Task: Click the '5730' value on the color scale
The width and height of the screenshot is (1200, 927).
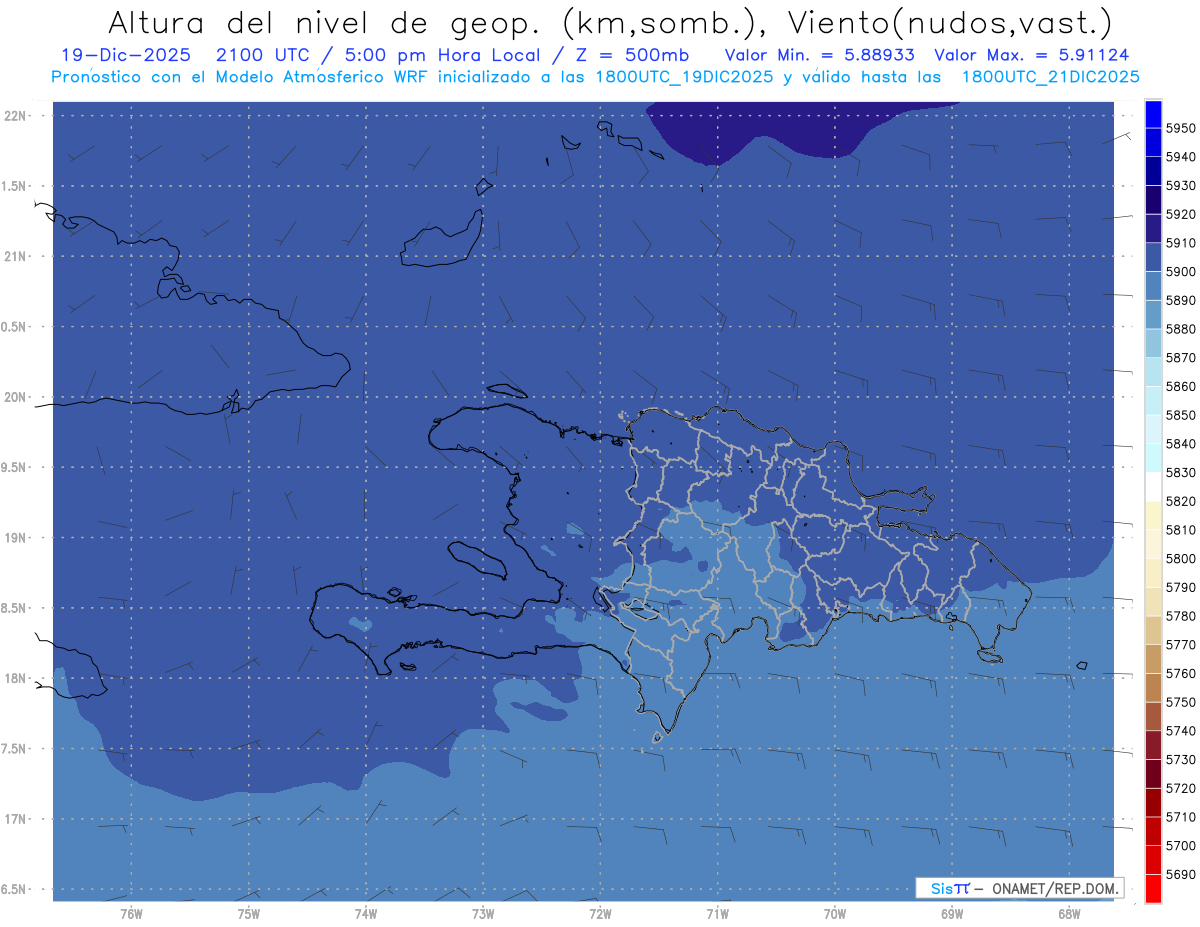Action: (1180, 760)
